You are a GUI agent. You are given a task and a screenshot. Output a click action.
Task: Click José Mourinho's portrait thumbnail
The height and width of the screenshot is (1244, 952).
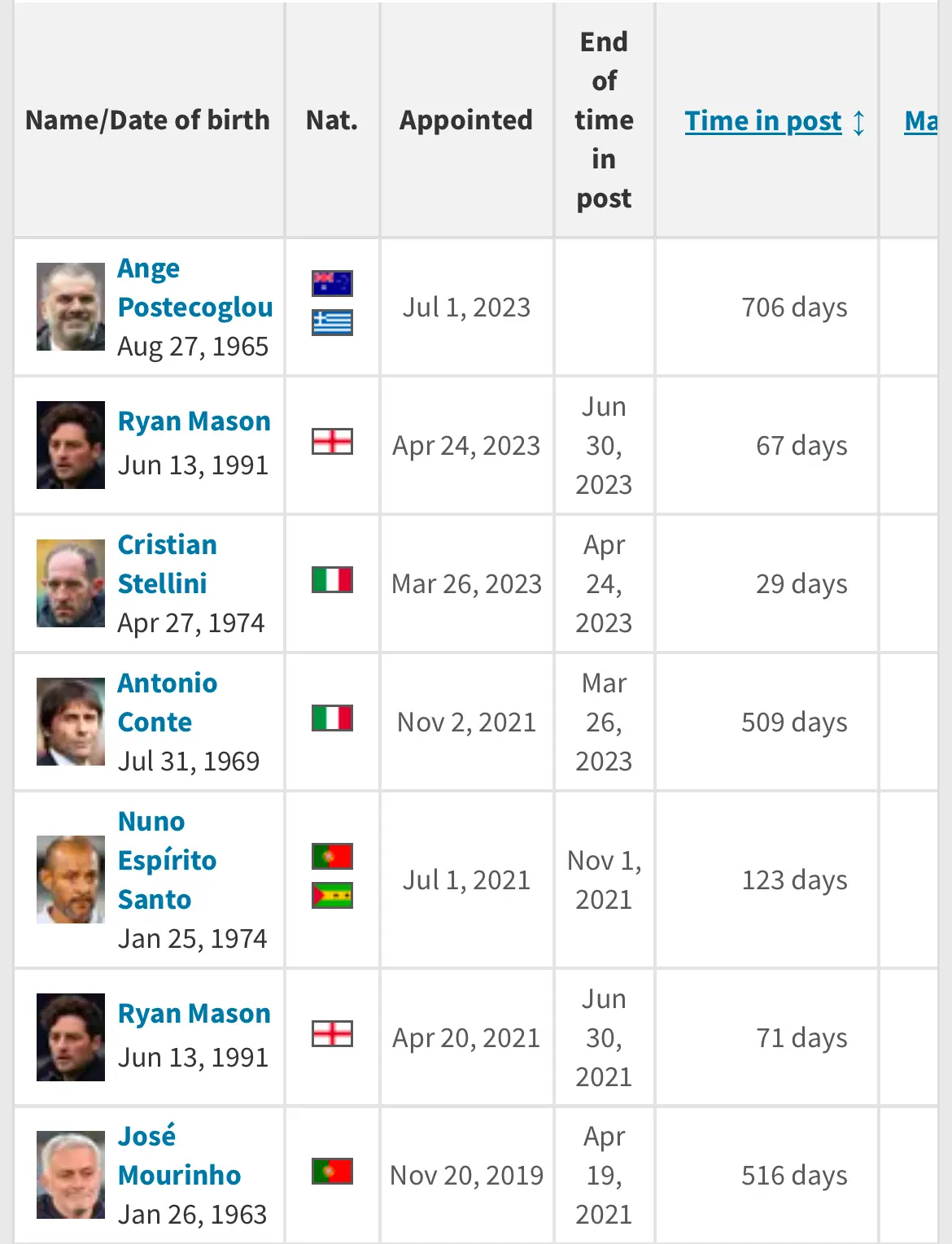71,1175
